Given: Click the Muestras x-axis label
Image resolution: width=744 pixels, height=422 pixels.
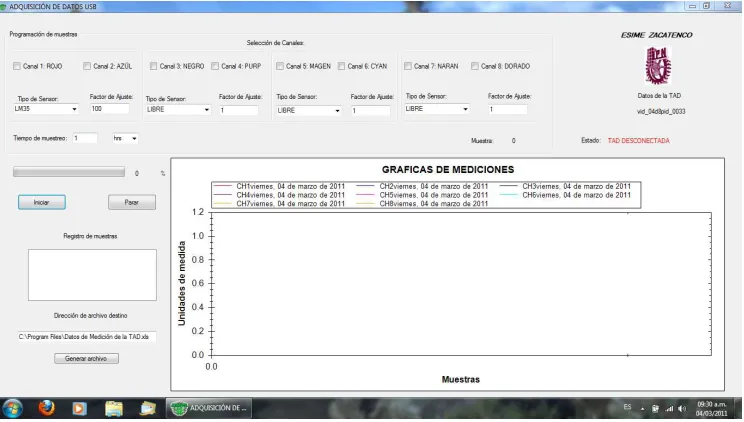Looking at the screenshot, I should [461, 379].
